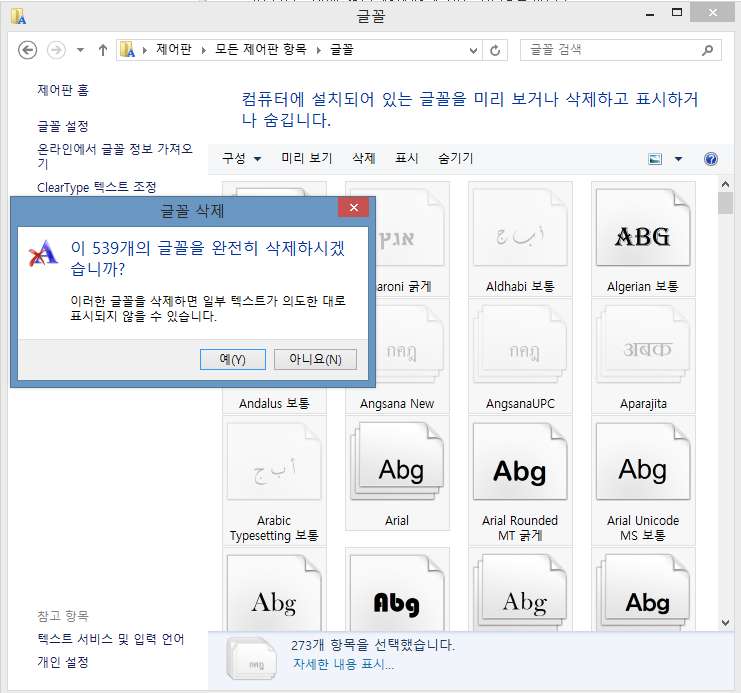Select 제어판 in the breadcrumb path
741x693 pixels.
click(x=174, y=49)
